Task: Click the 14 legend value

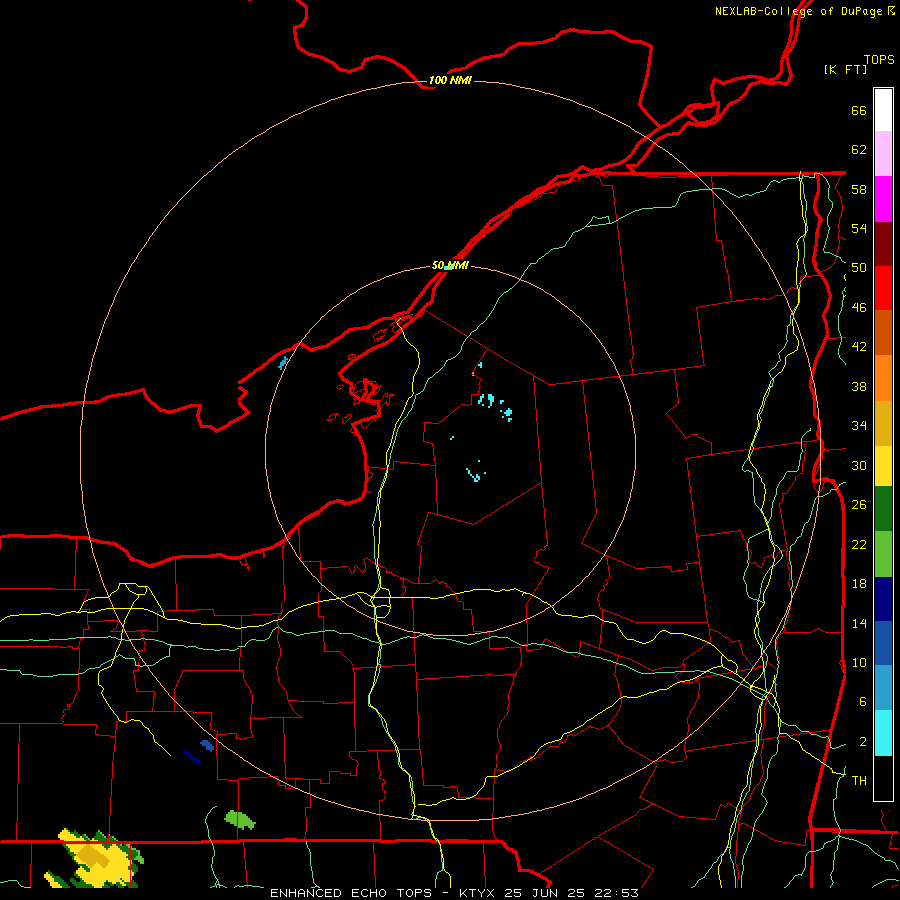Action: [859, 623]
